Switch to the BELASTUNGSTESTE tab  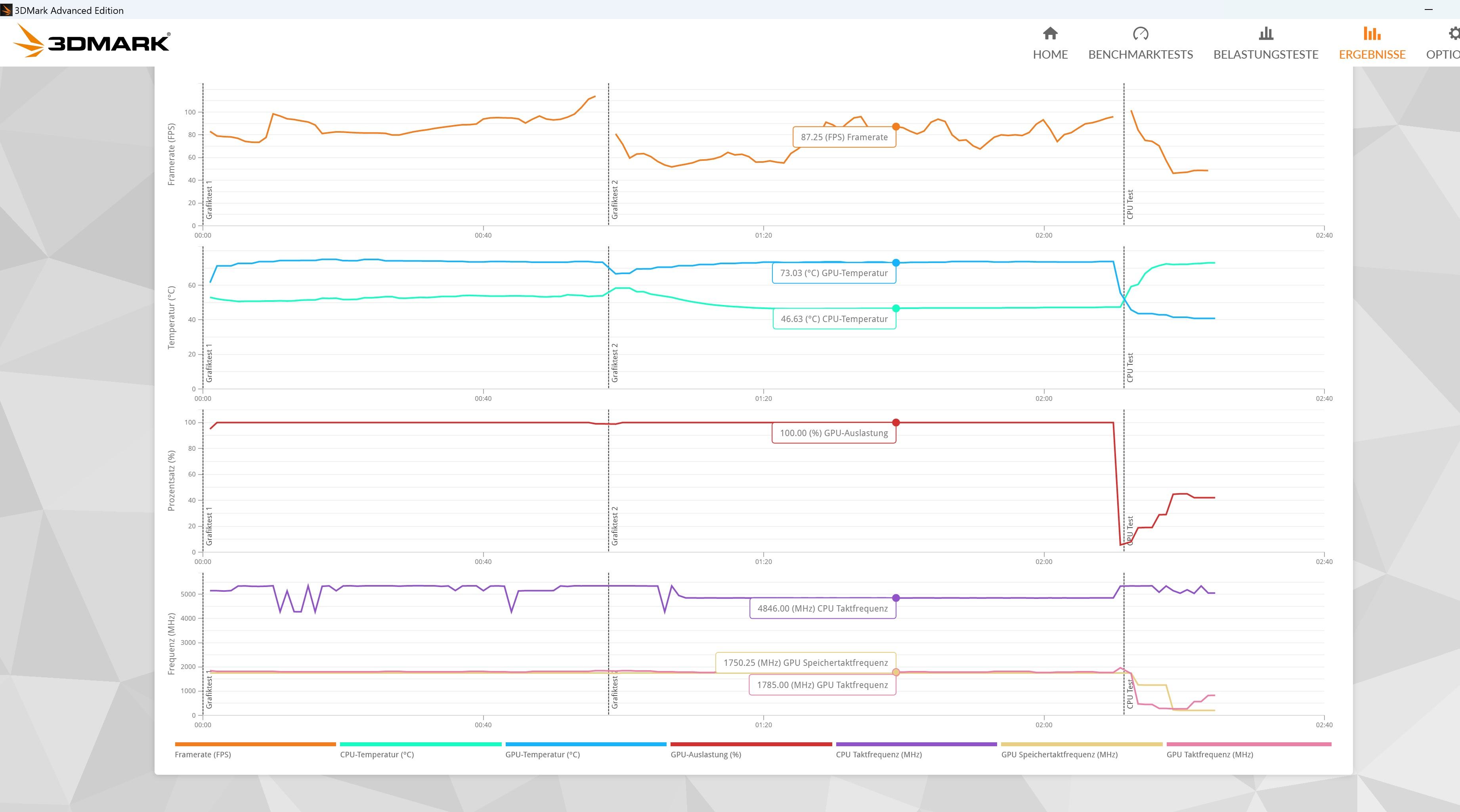(1265, 54)
